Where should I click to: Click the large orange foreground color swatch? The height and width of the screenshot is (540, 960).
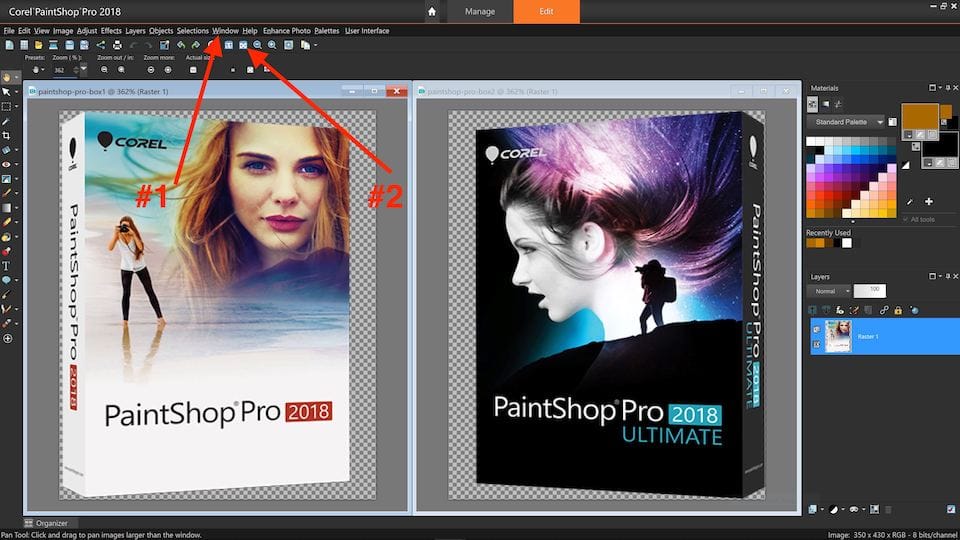[920, 118]
